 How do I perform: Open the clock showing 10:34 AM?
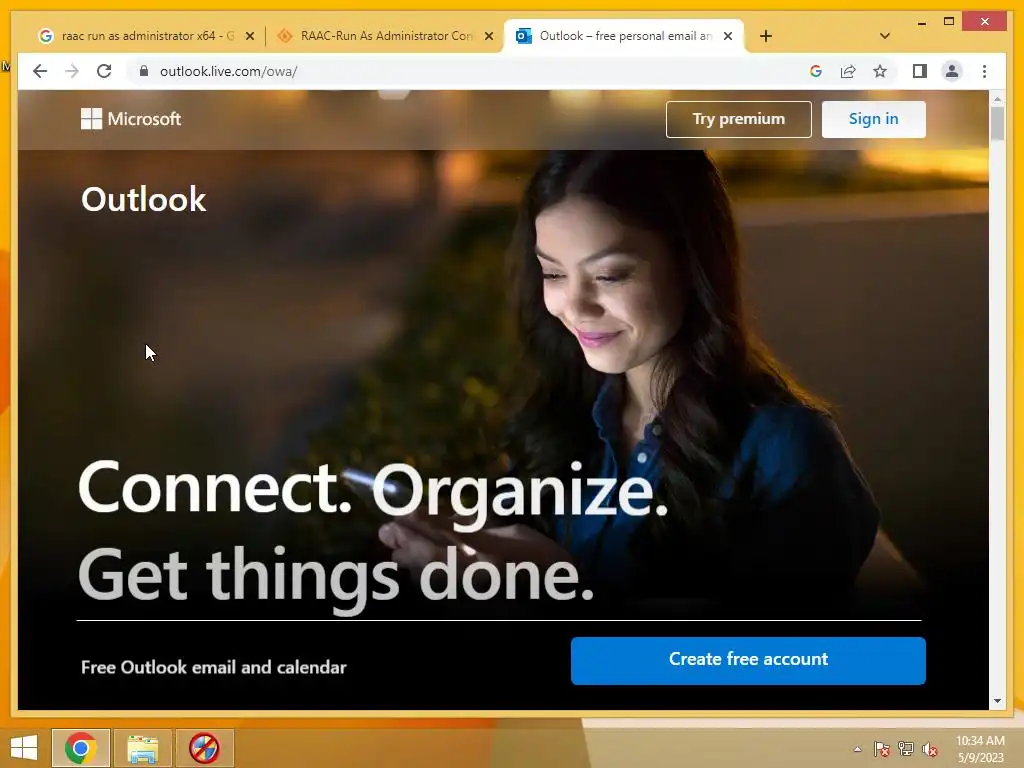click(x=980, y=749)
